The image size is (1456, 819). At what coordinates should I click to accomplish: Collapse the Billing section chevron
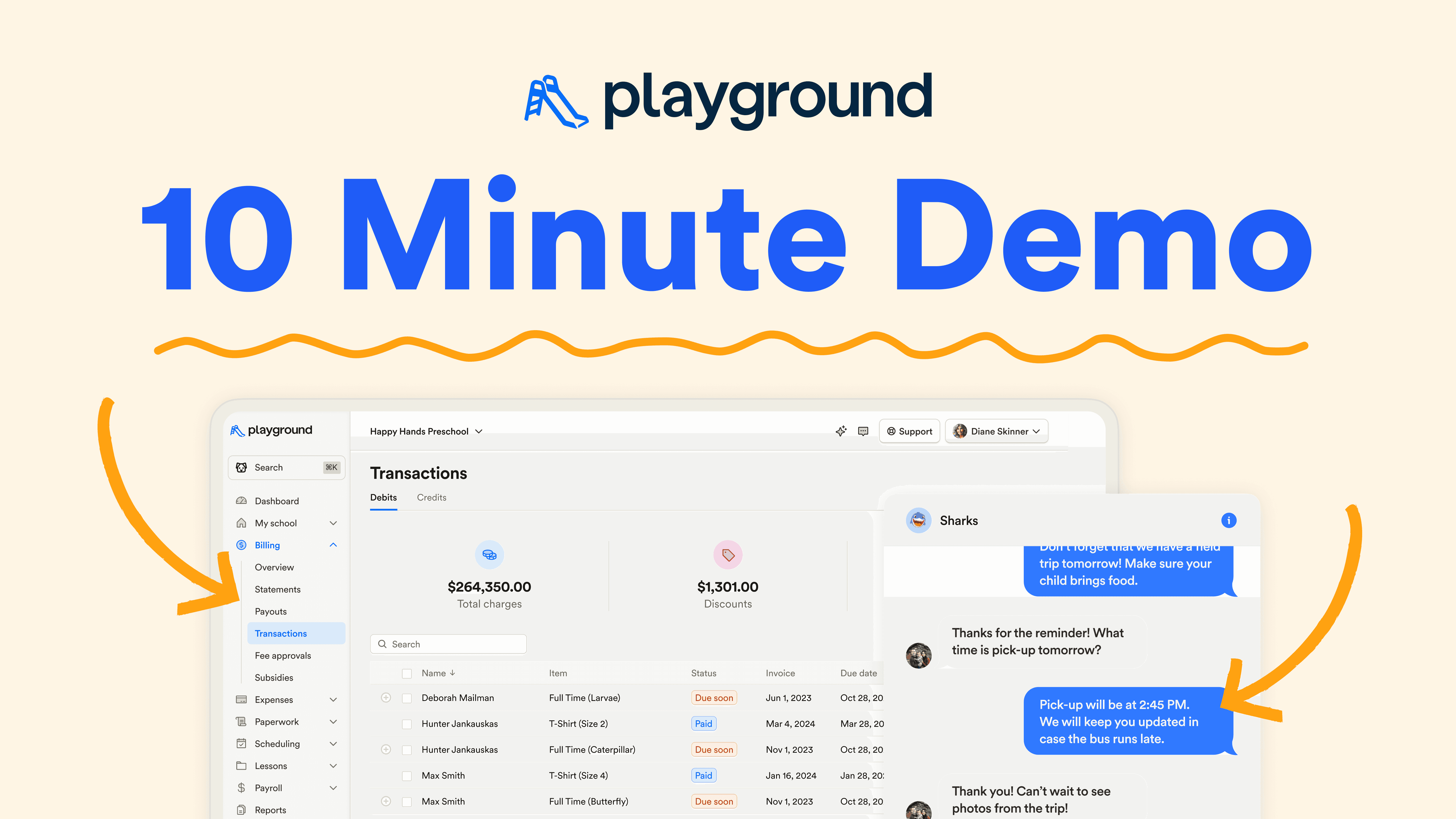334,545
